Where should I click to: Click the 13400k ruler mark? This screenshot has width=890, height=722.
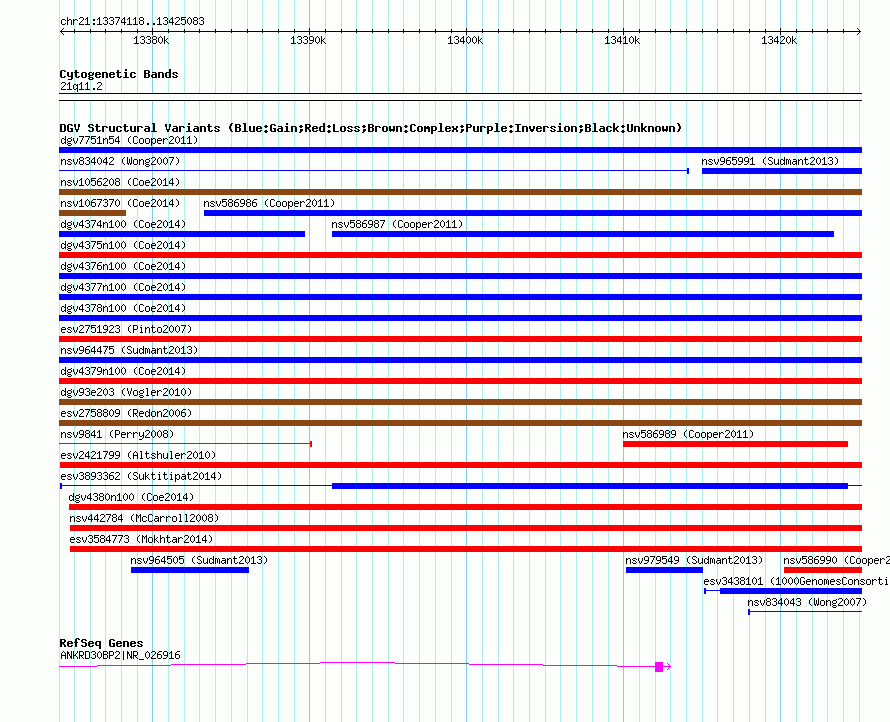[x=465, y=40]
